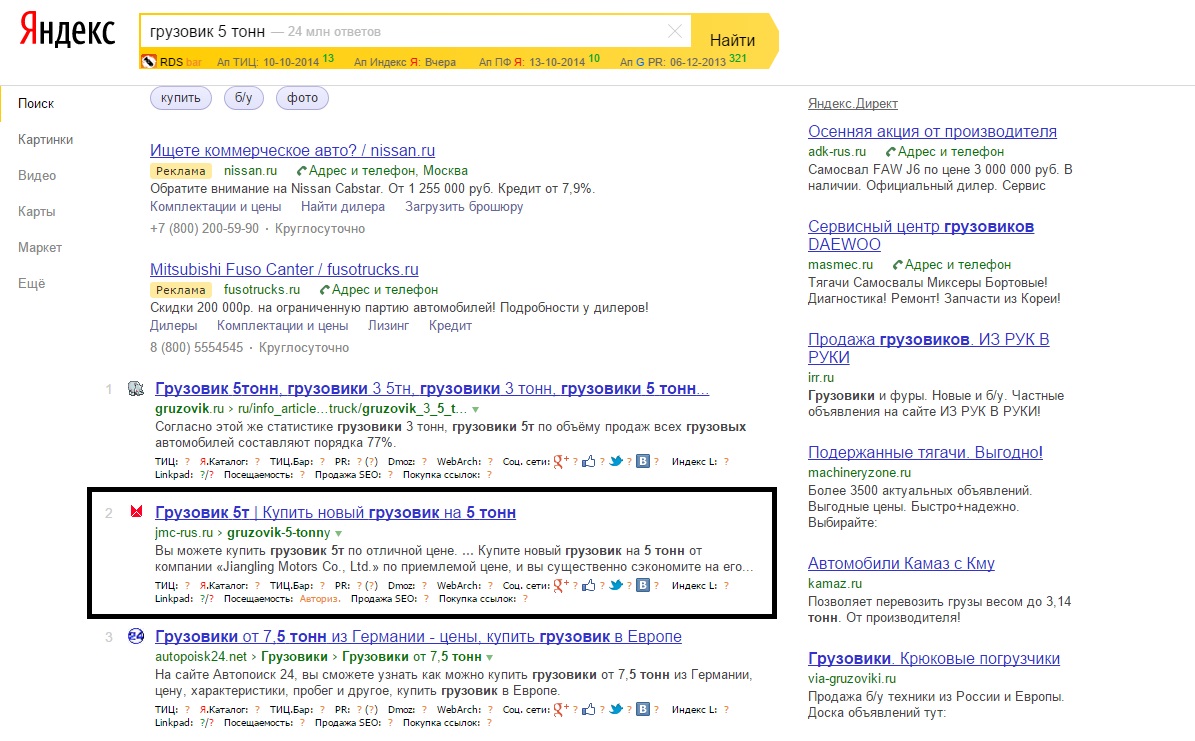This screenshot has height=741, width=1195.
Task: Expand dropdown arrow after jmc-rus.ru URL
Action: [x=338, y=534]
